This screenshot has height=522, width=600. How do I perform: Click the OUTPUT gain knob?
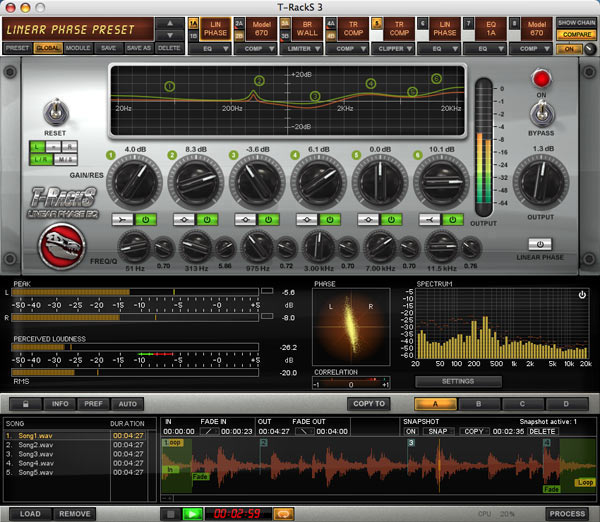[541, 184]
